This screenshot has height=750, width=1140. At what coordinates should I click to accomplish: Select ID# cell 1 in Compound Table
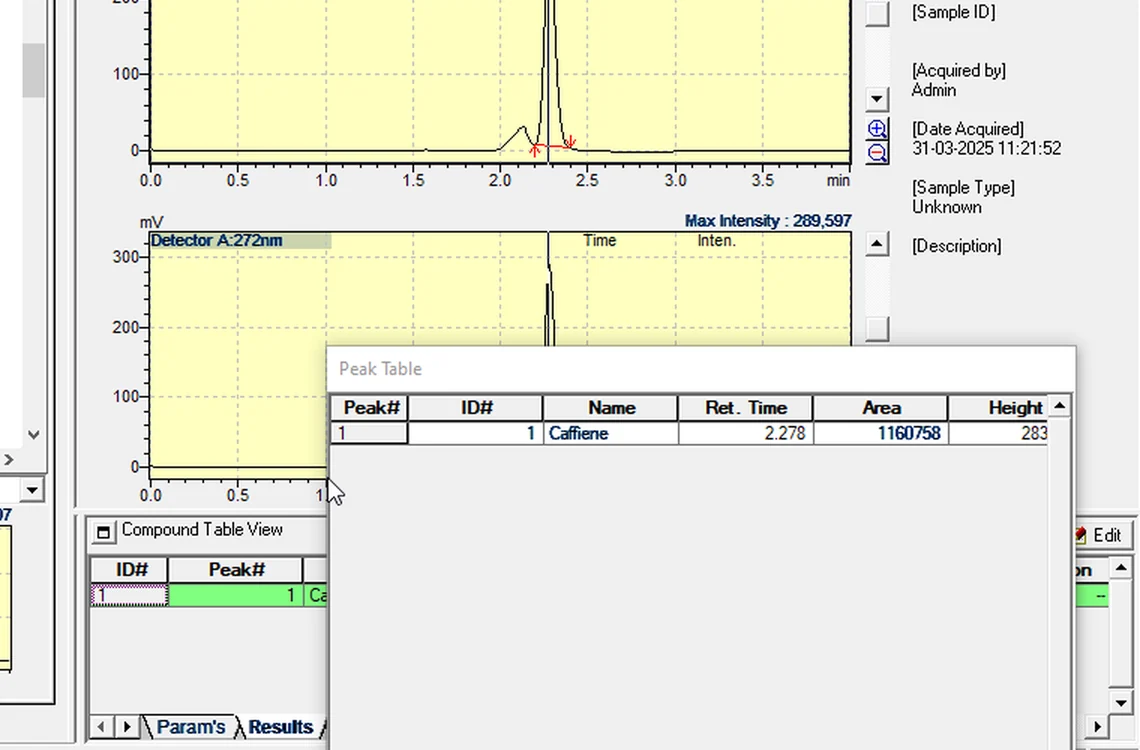[x=129, y=595]
